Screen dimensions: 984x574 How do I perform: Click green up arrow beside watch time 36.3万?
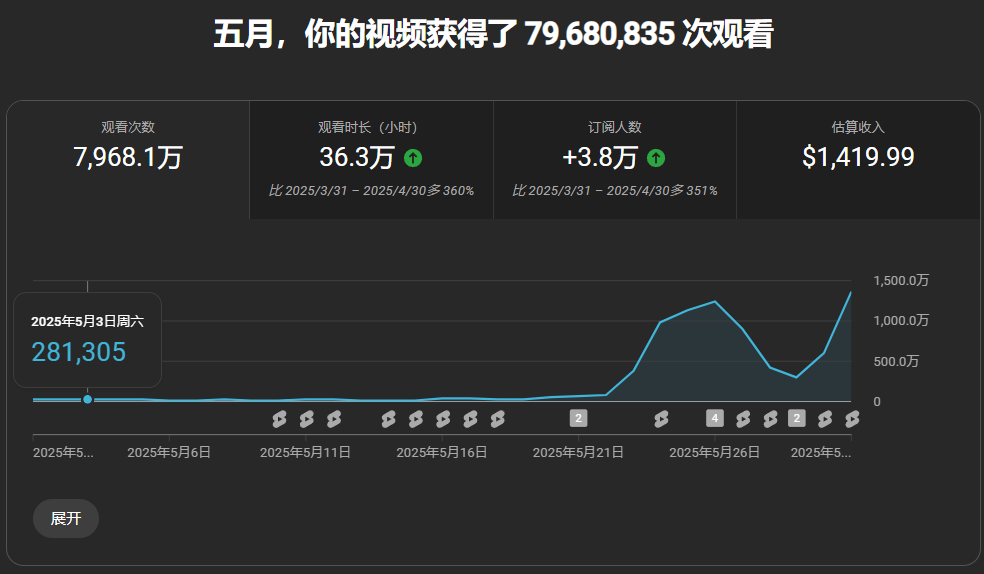[x=413, y=157]
